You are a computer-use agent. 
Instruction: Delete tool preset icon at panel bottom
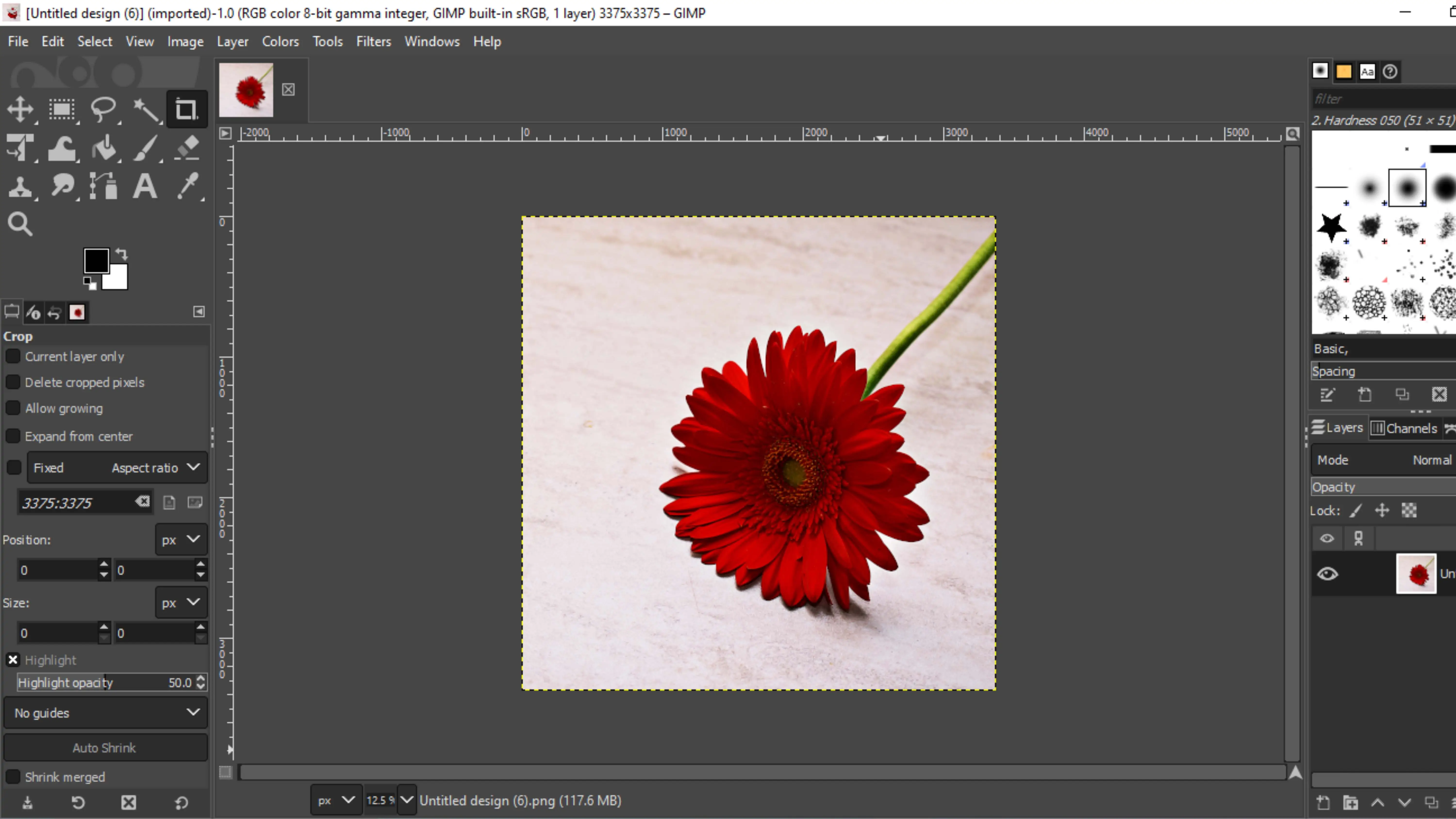[x=129, y=802]
